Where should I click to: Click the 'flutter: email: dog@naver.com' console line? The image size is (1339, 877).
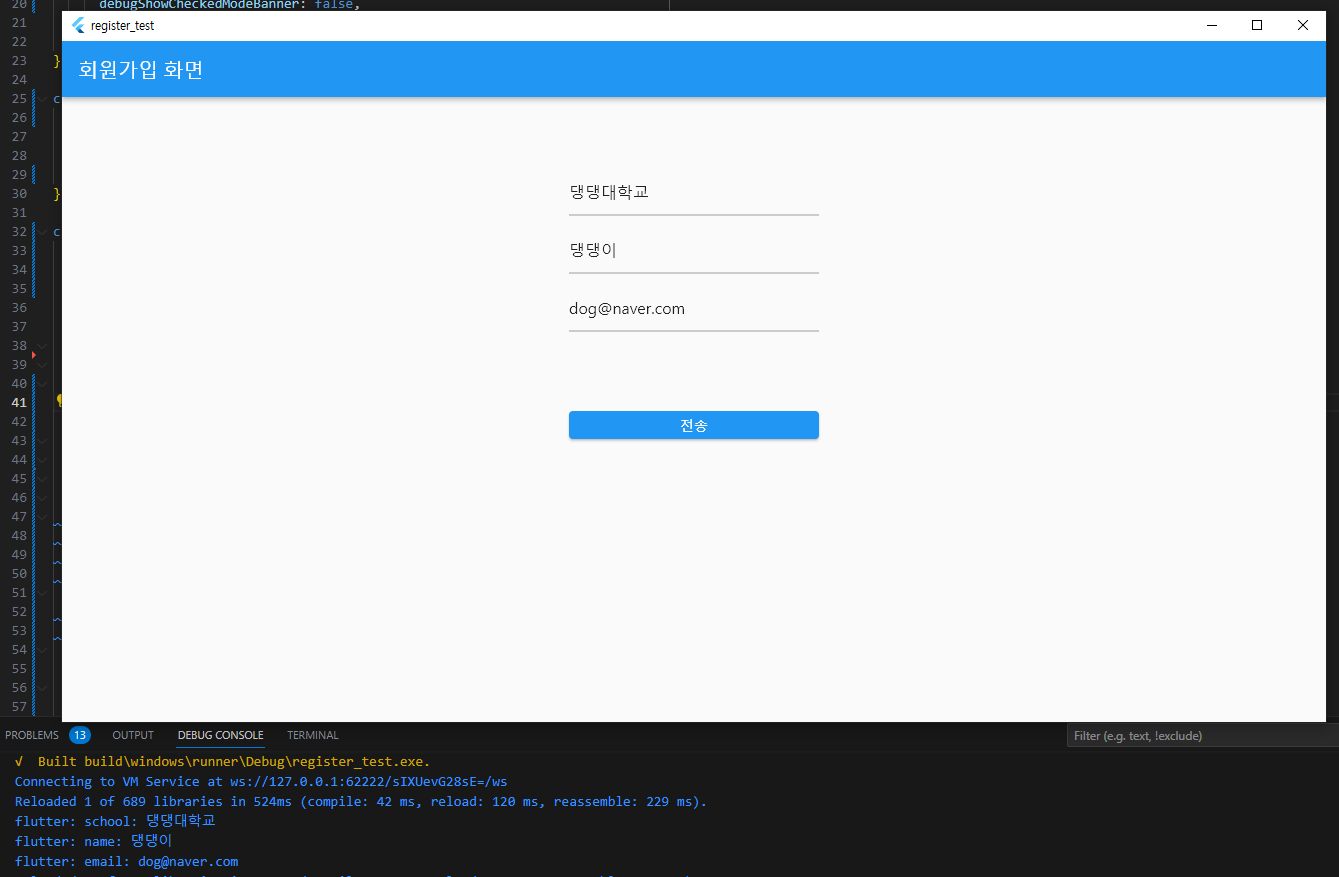(127, 861)
